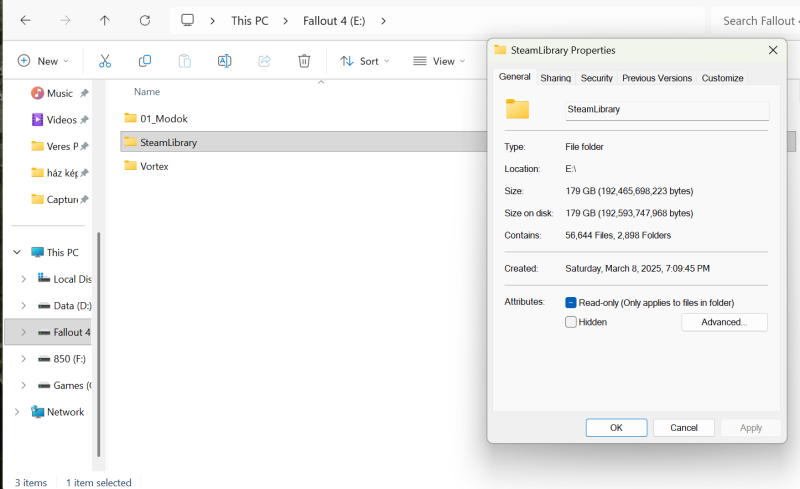Image resolution: width=800 pixels, height=489 pixels.
Task: Click the Delete trash icon
Action: pyautogui.click(x=304, y=61)
